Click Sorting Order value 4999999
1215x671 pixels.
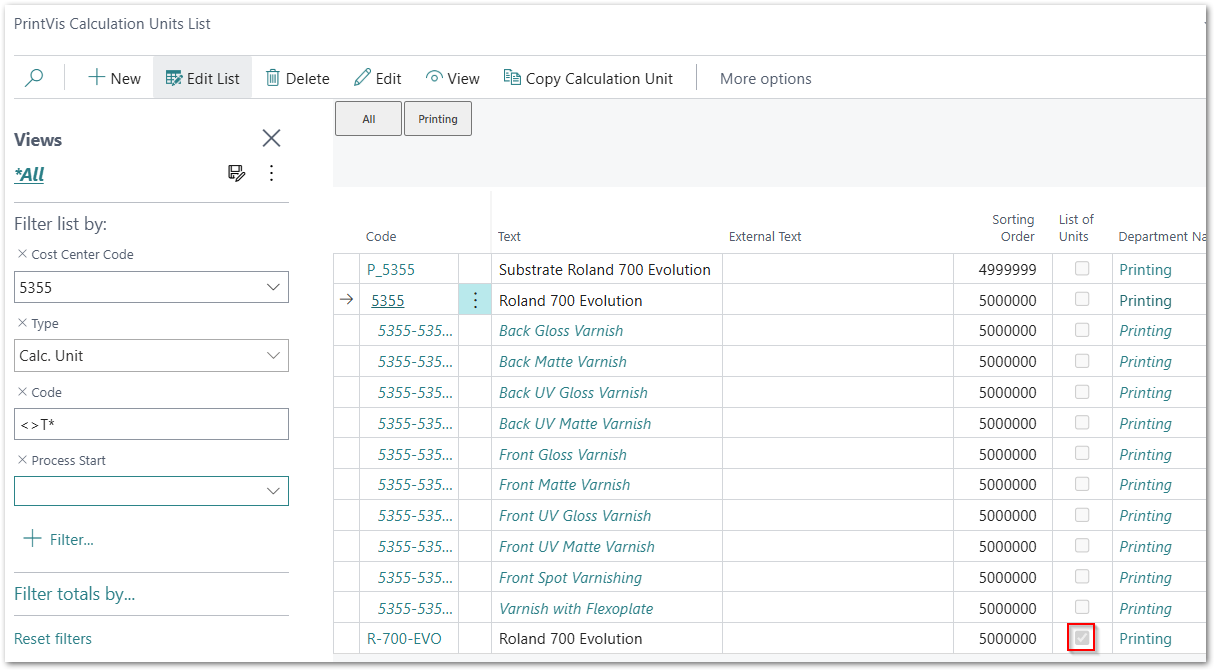coord(1007,269)
